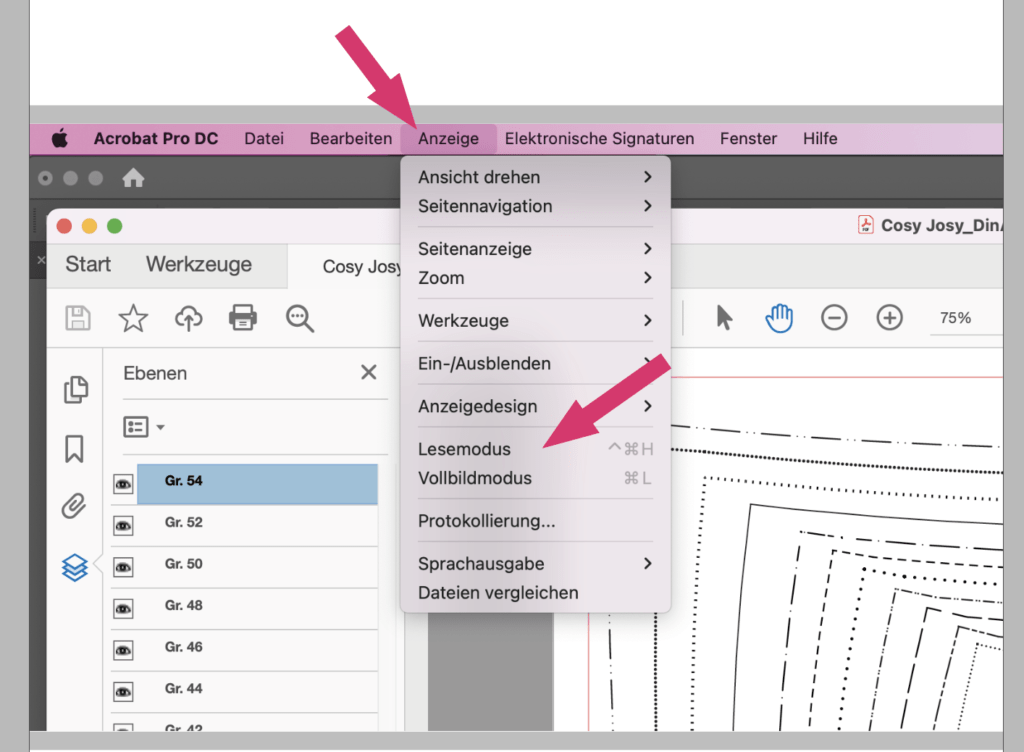Close the Ebenen panel
This screenshot has width=1024, height=752.
368,373
